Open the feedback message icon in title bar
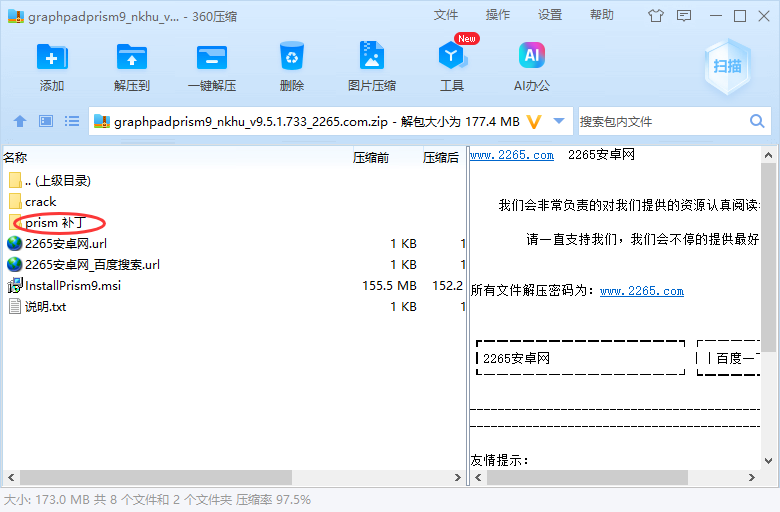780x512 pixels. click(684, 16)
